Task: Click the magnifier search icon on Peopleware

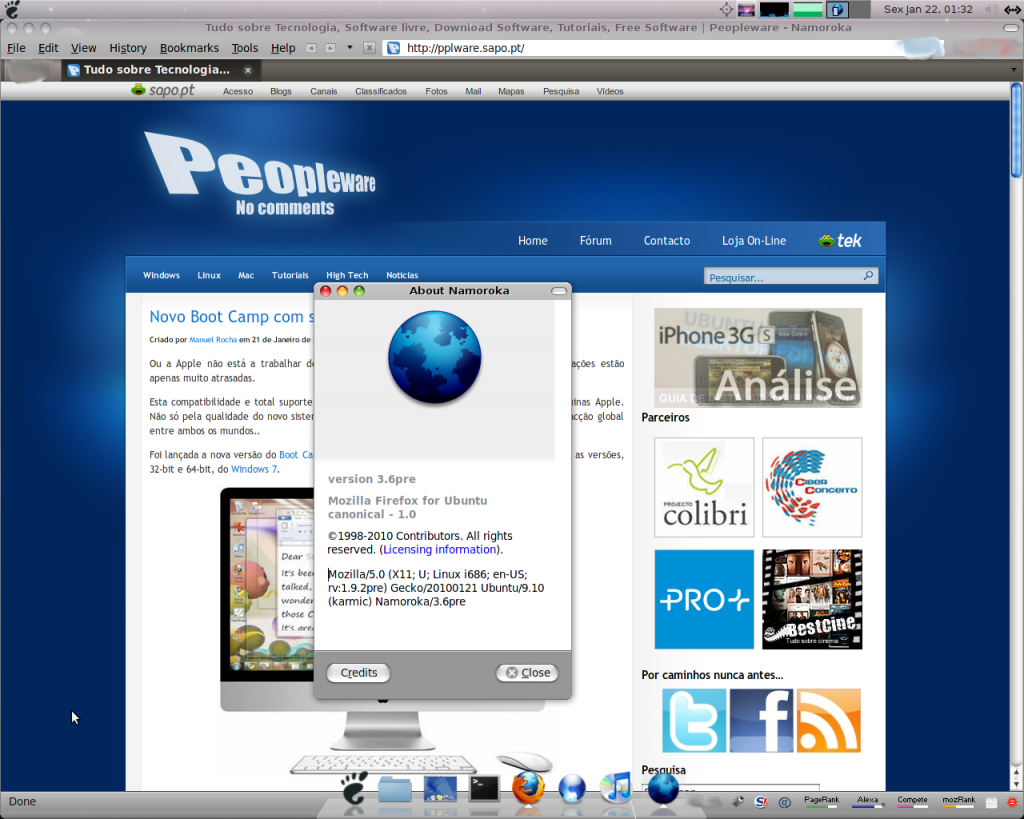Action: [868, 276]
